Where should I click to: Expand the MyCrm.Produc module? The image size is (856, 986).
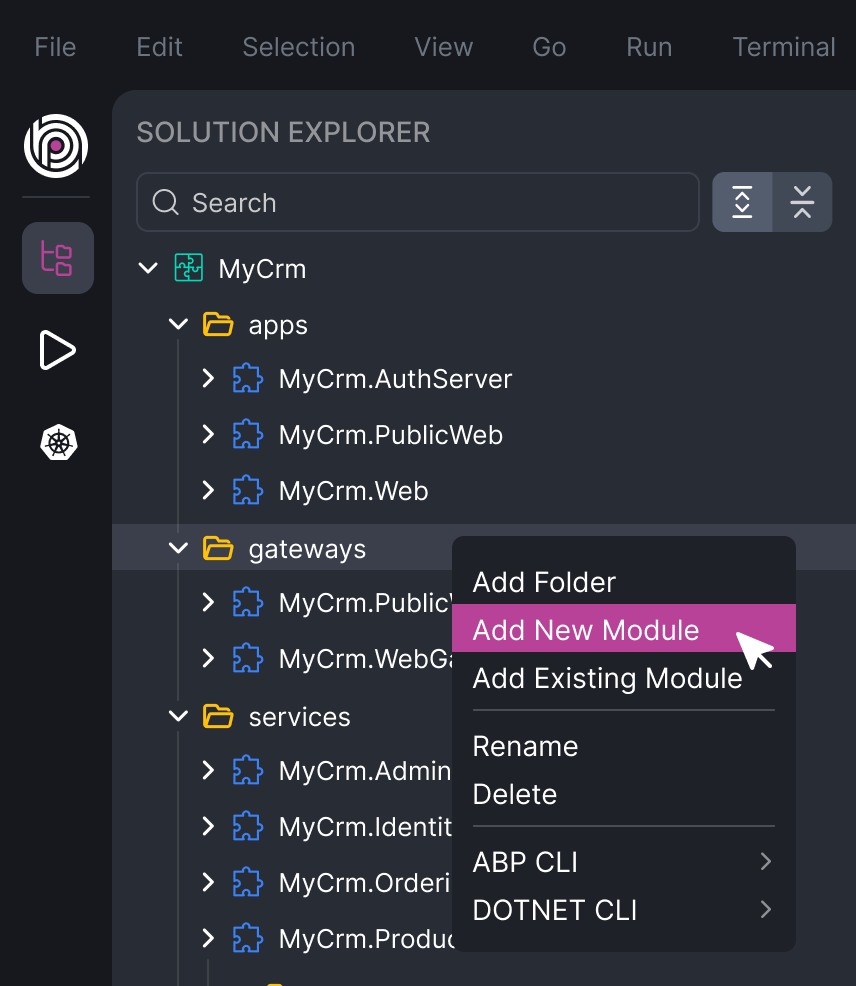point(208,938)
